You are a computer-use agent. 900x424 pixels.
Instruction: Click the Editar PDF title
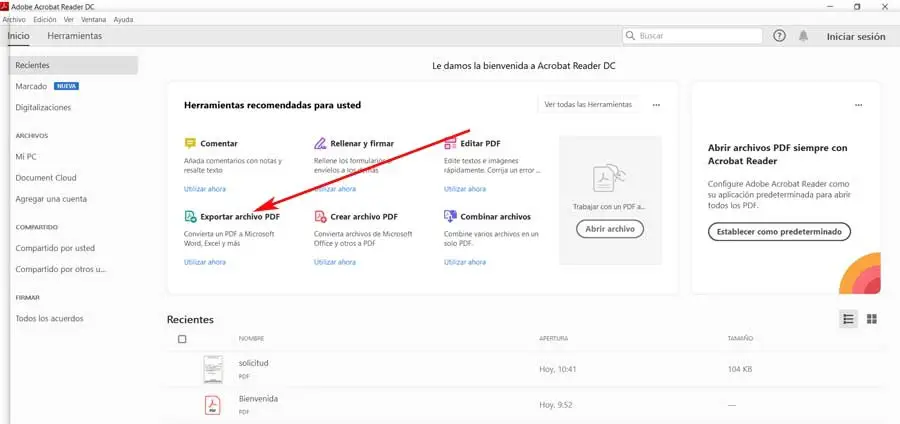(x=480, y=143)
